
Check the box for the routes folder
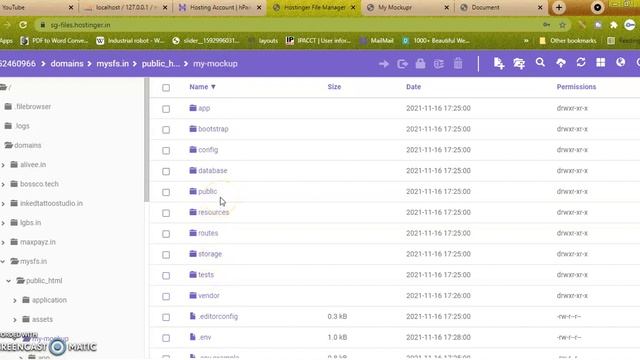click(x=166, y=234)
